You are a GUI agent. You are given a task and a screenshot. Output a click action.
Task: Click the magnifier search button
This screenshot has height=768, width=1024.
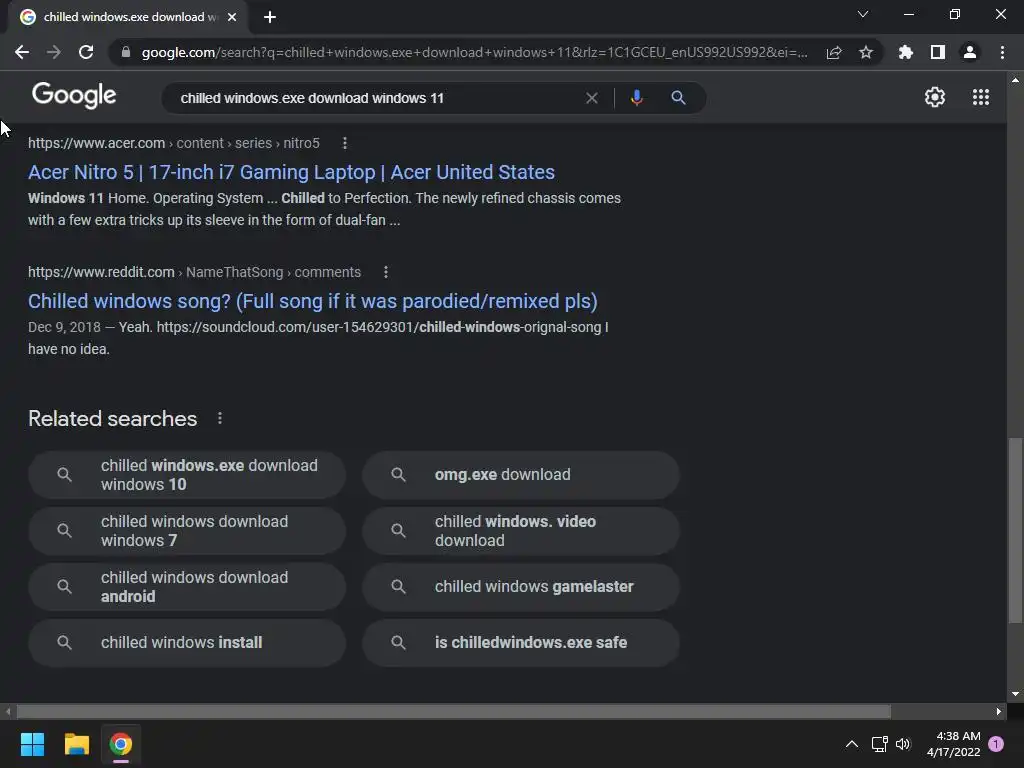click(679, 98)
